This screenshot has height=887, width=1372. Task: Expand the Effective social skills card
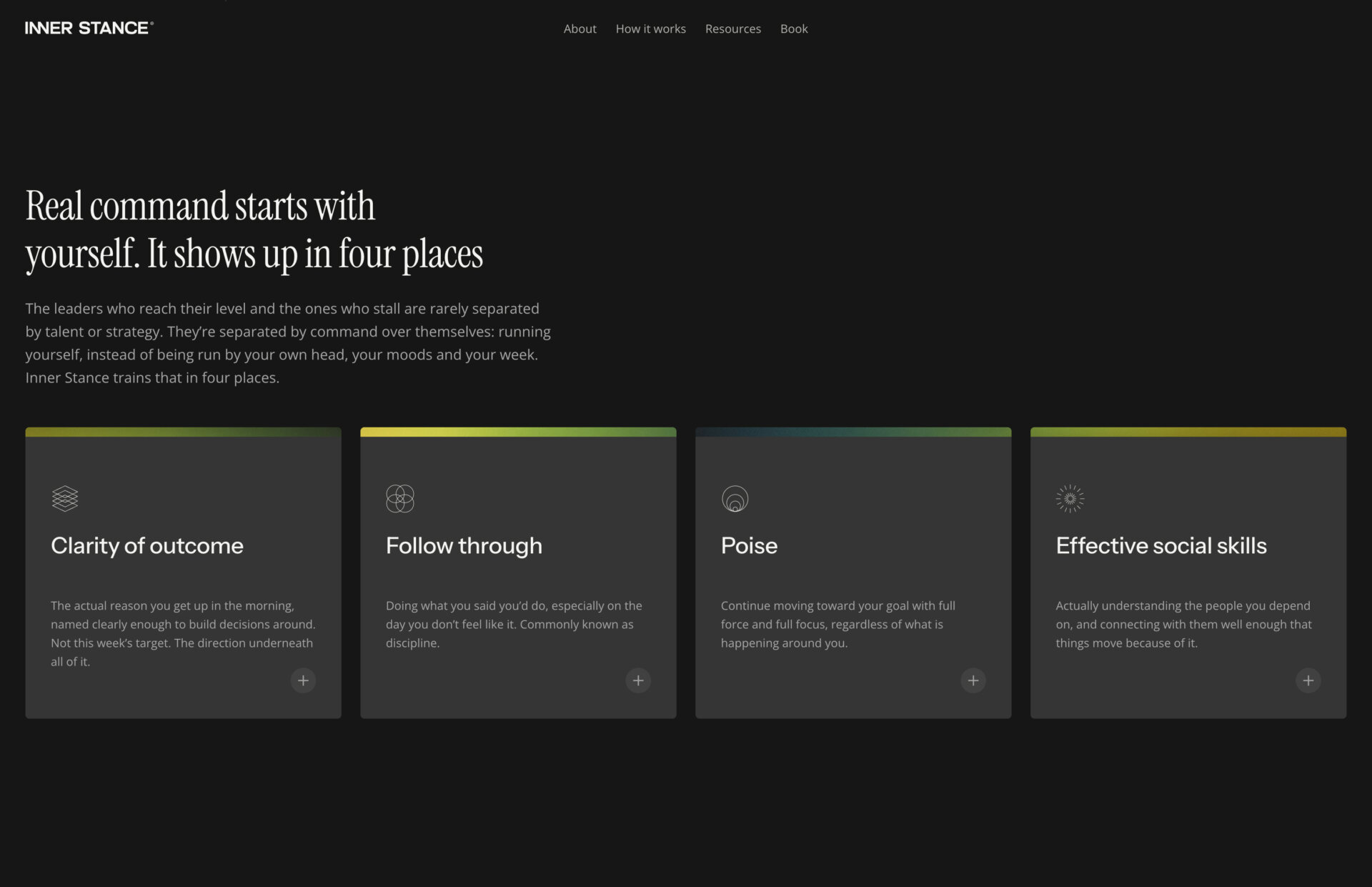[x=1308, y=680]
